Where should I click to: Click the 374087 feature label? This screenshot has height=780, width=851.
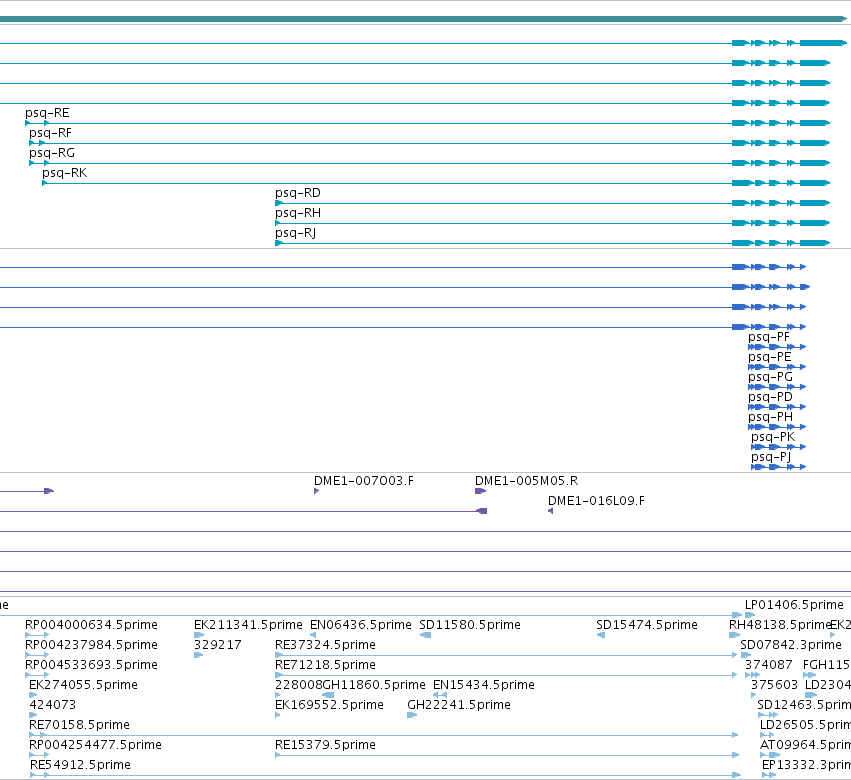(769, 665)
